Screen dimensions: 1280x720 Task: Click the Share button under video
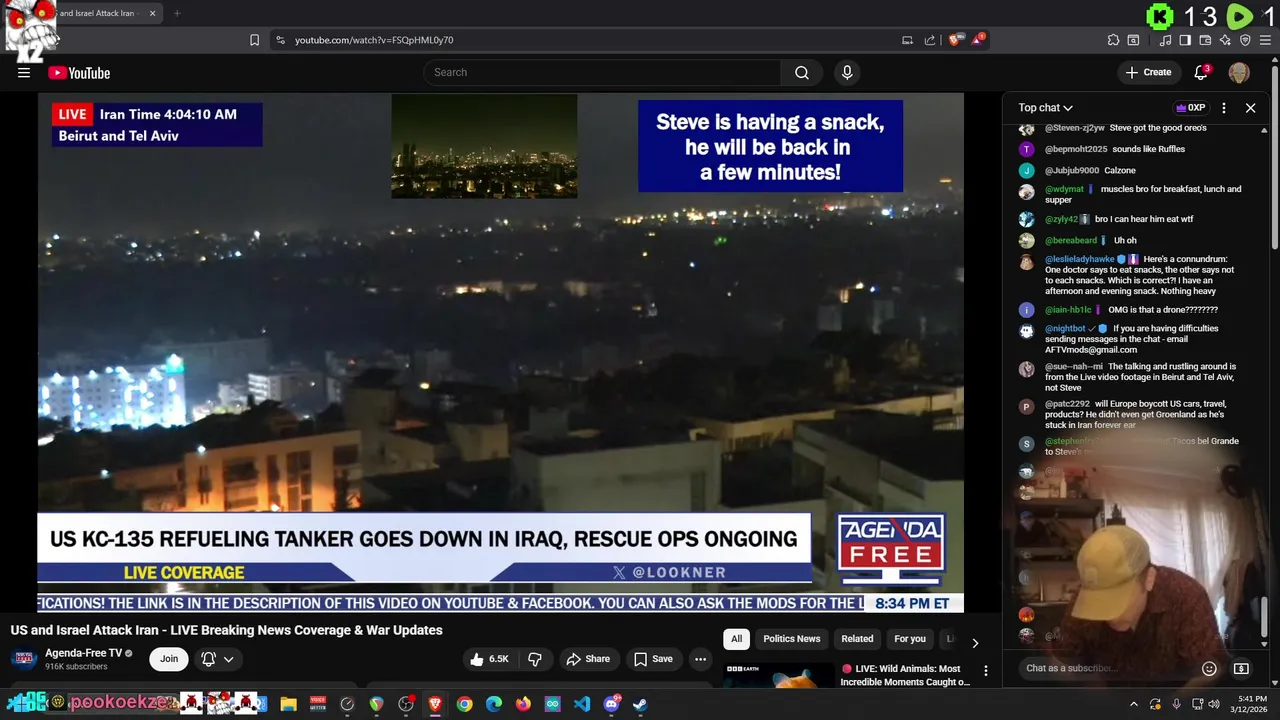coord(588,659)
